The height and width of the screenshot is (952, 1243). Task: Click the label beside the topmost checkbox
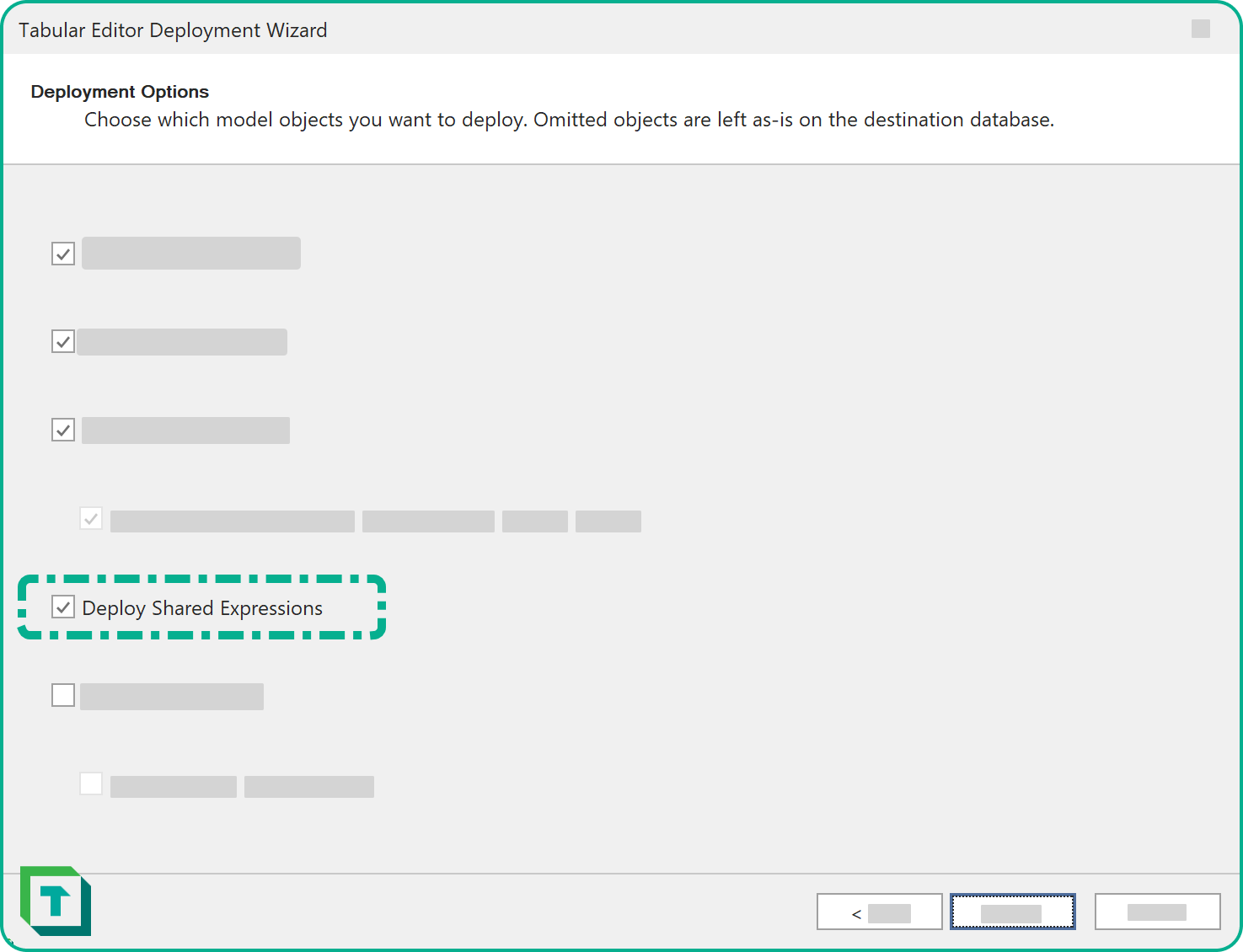click(x=190, y=253)
